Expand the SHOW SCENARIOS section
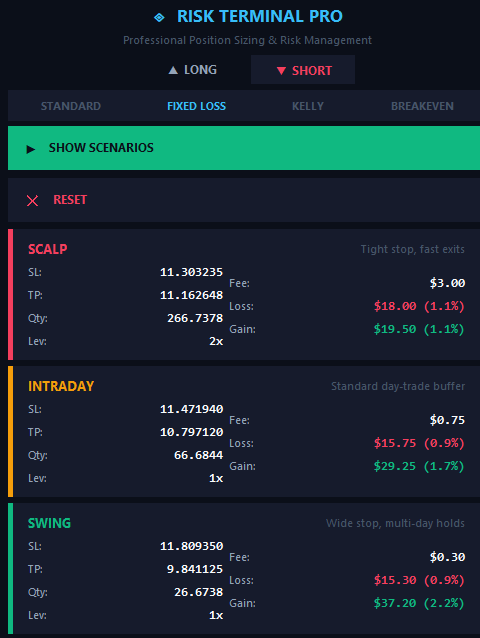Screen dimensions: 480x638 click(244, 148)
